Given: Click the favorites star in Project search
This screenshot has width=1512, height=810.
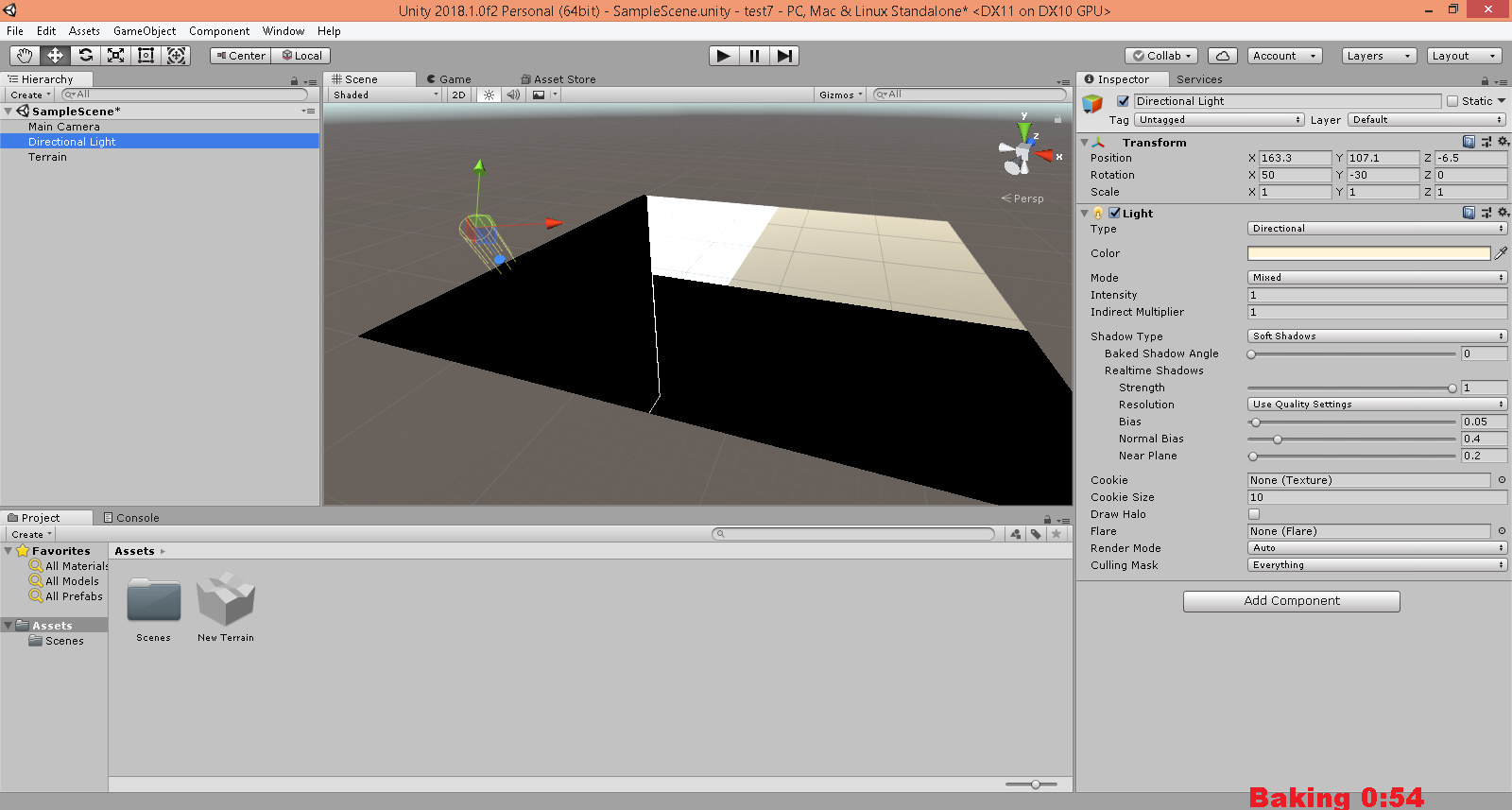Looking at the screenshot, I should 1057,534.
